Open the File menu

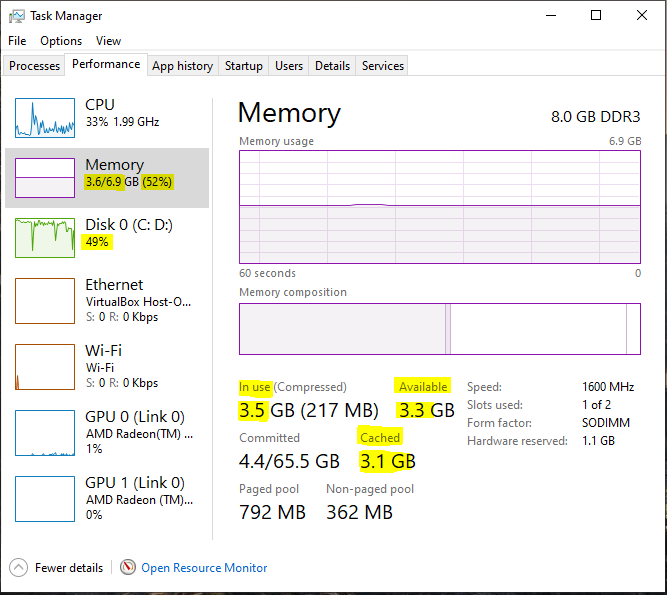[17, 41]
